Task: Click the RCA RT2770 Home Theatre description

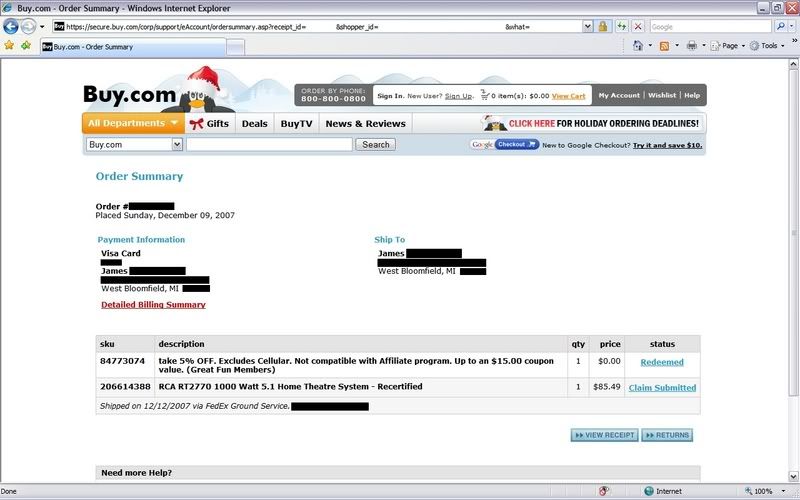Action: coord(290,387)
